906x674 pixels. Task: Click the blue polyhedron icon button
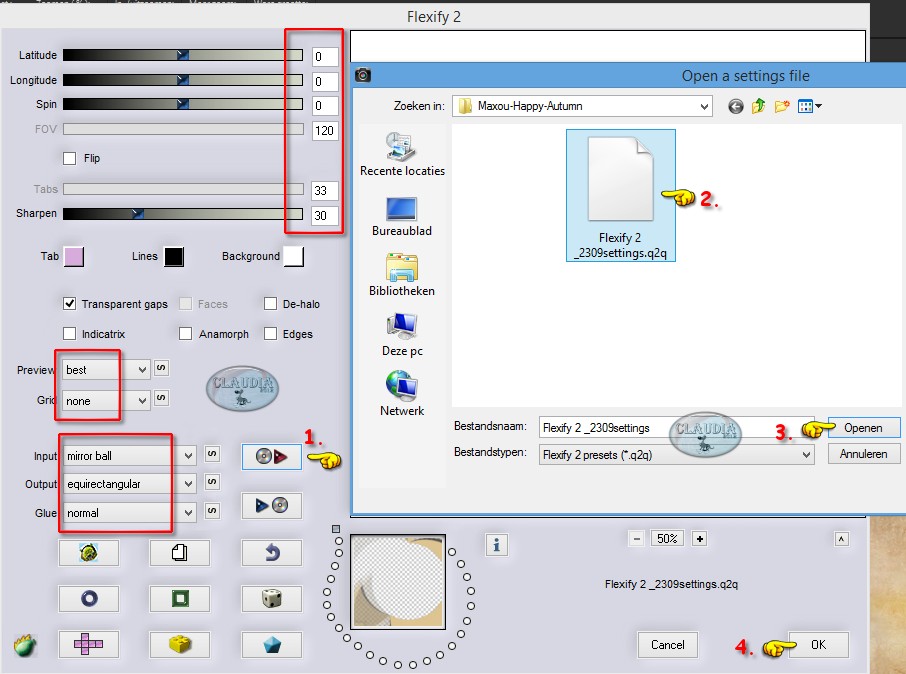pyautogui.click(x=272, y=644)
